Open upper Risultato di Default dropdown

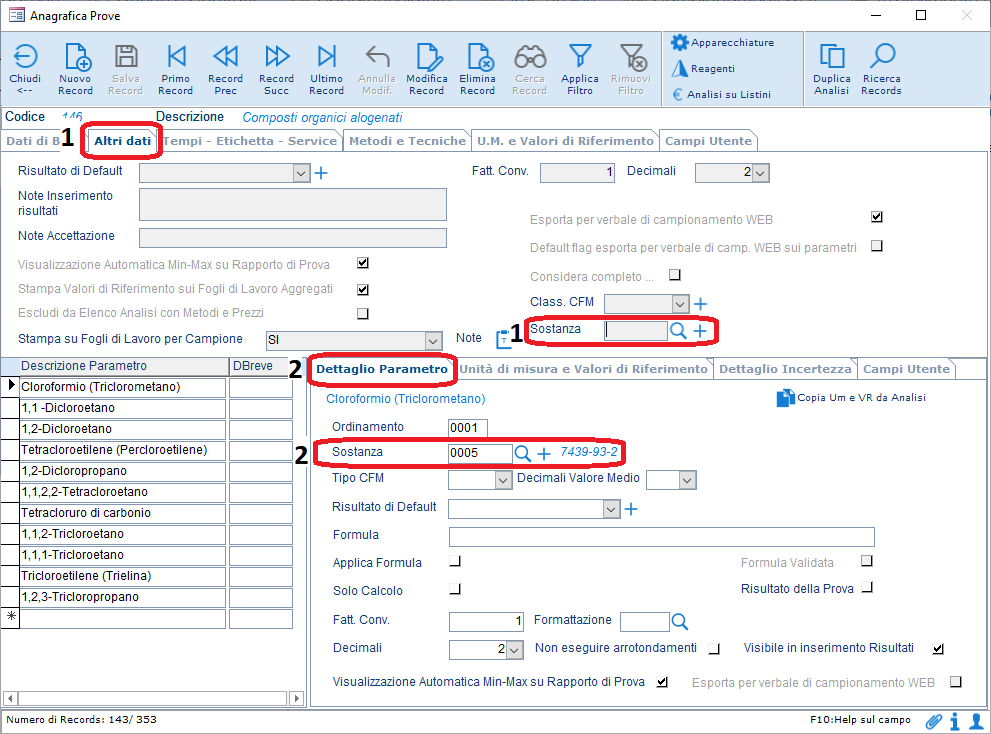301,173
